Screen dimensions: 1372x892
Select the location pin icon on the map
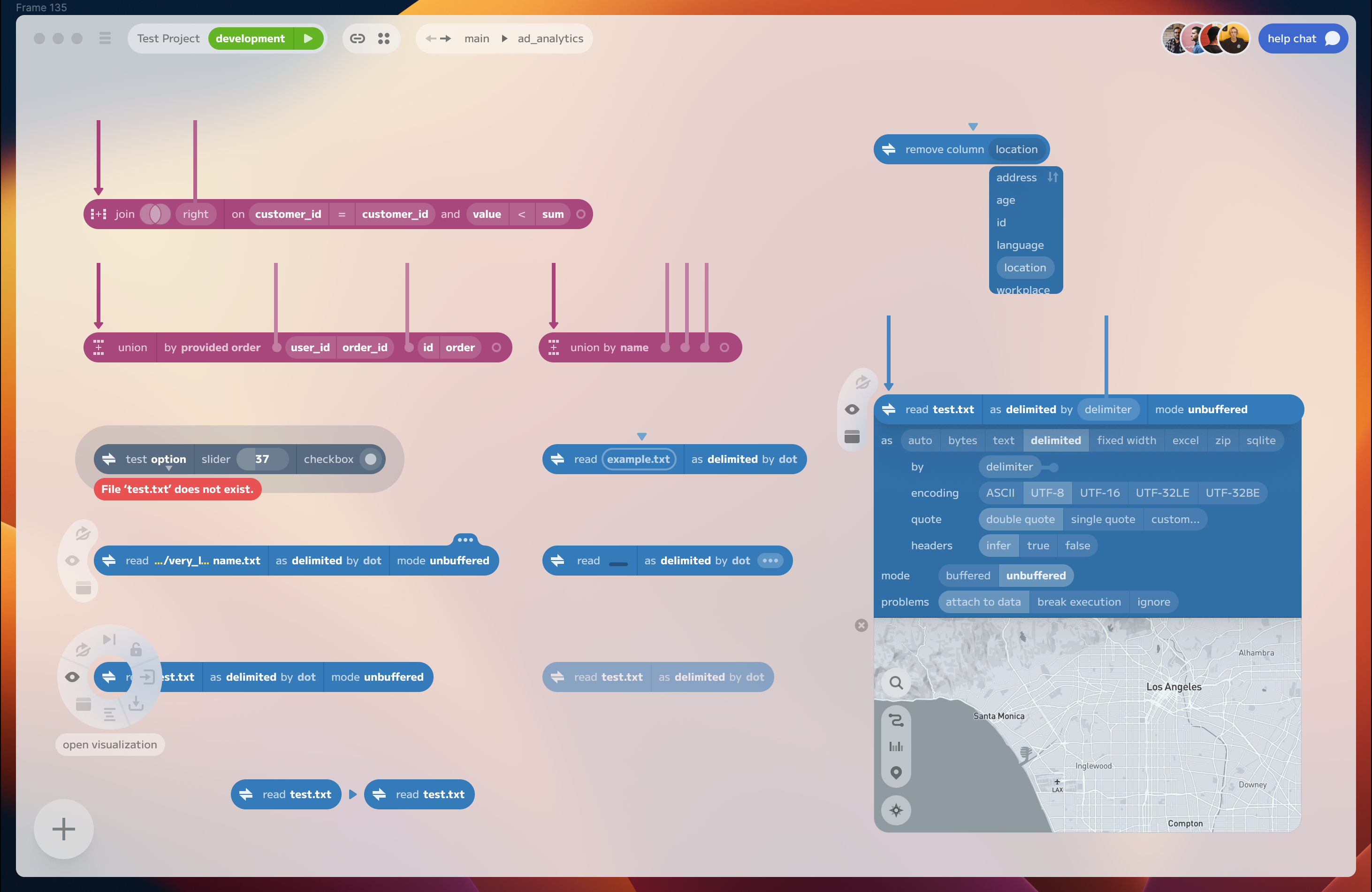coord(896,773)
